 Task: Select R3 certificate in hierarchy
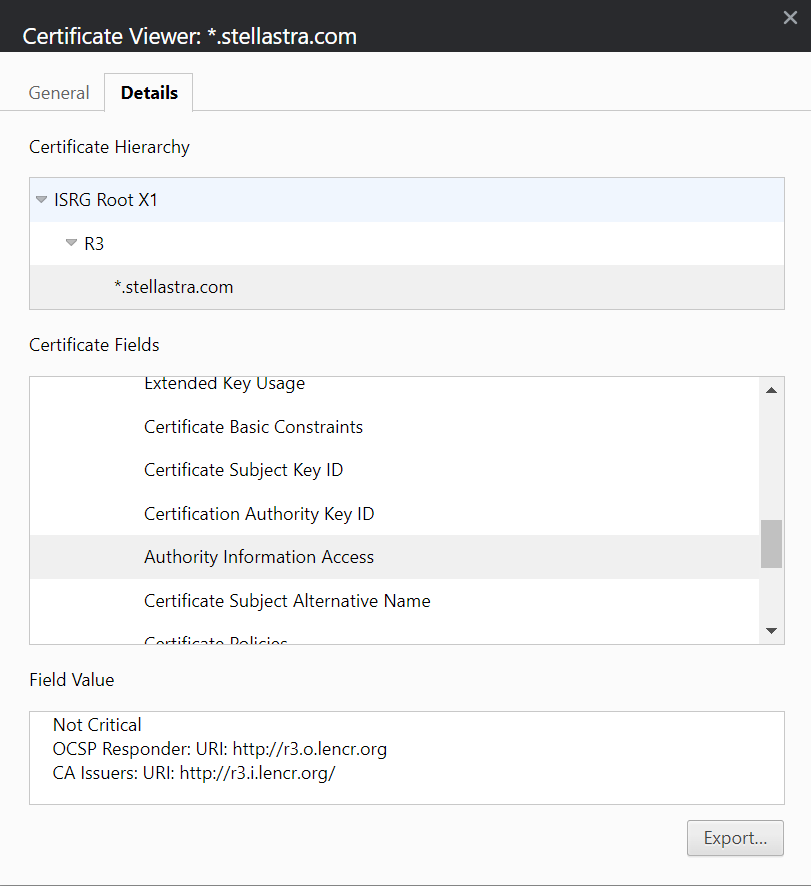407,244
